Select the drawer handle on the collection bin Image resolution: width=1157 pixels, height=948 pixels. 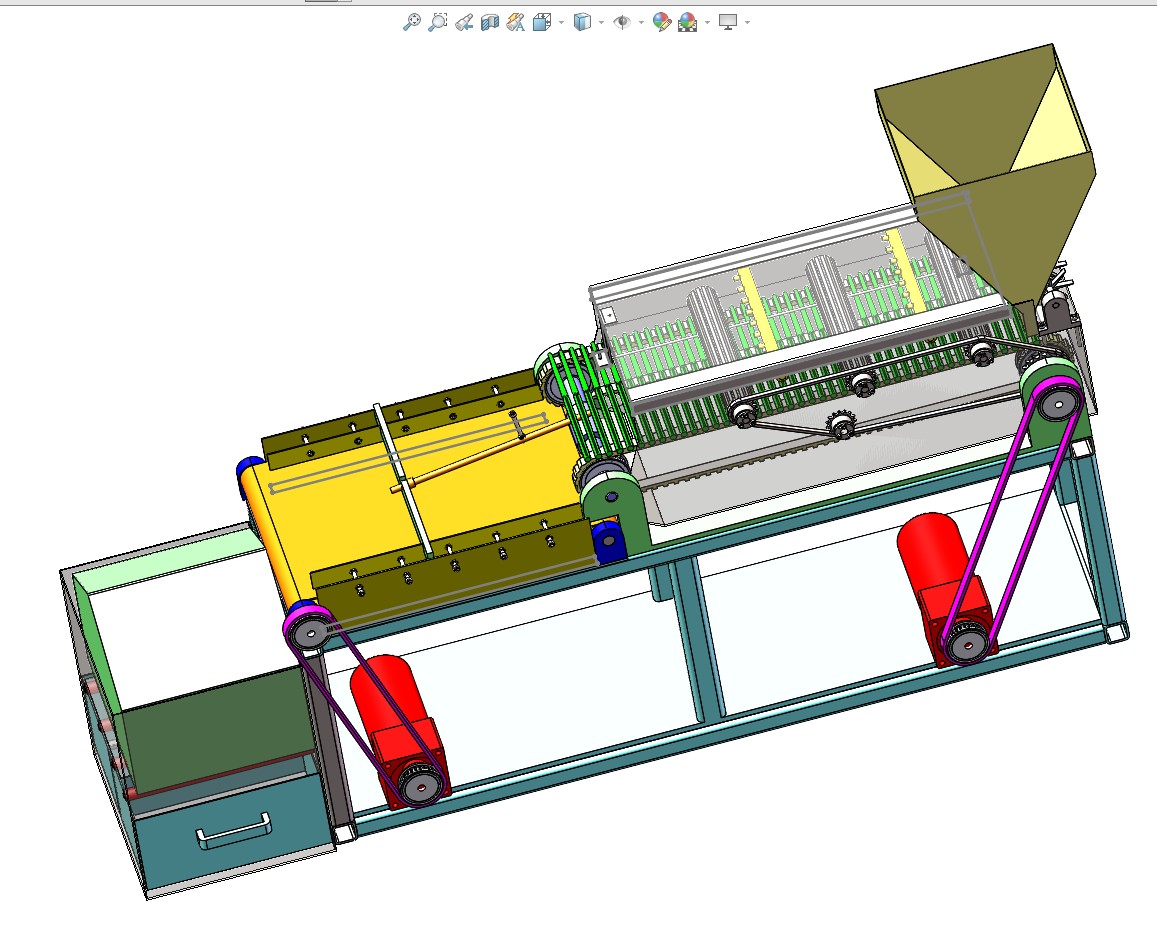[x=233, y=830]
